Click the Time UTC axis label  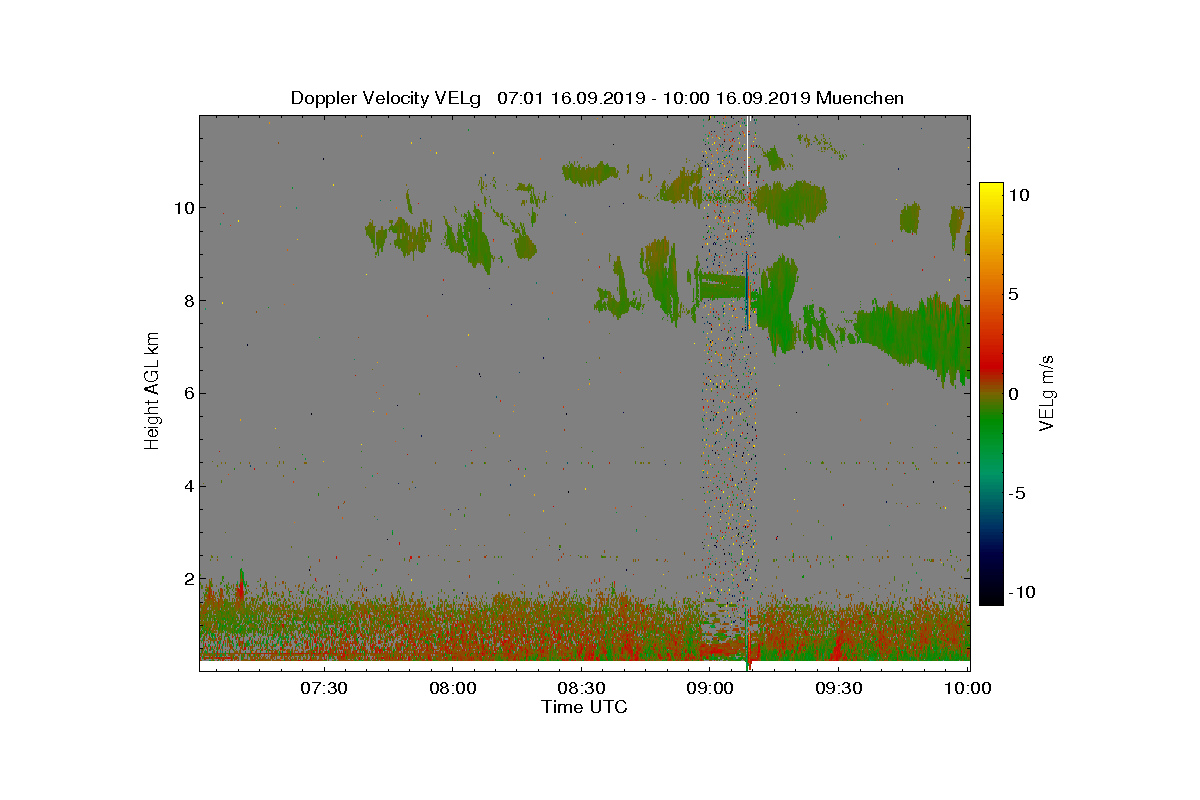[x=585, y=707]
